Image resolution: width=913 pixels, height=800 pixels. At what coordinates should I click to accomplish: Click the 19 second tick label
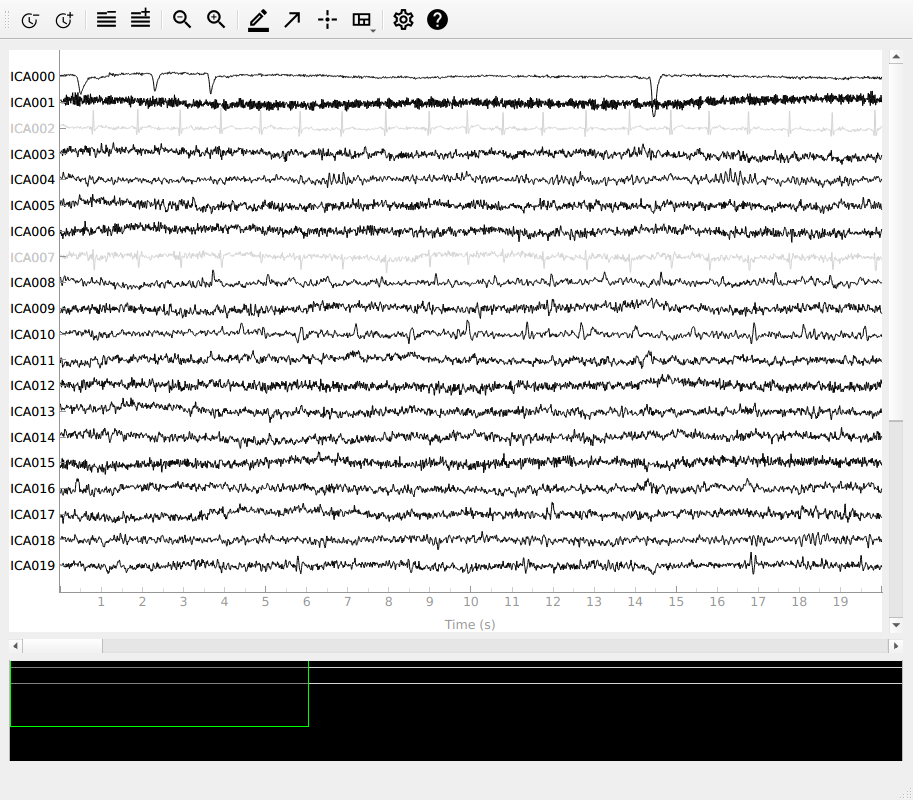[840, 602]
